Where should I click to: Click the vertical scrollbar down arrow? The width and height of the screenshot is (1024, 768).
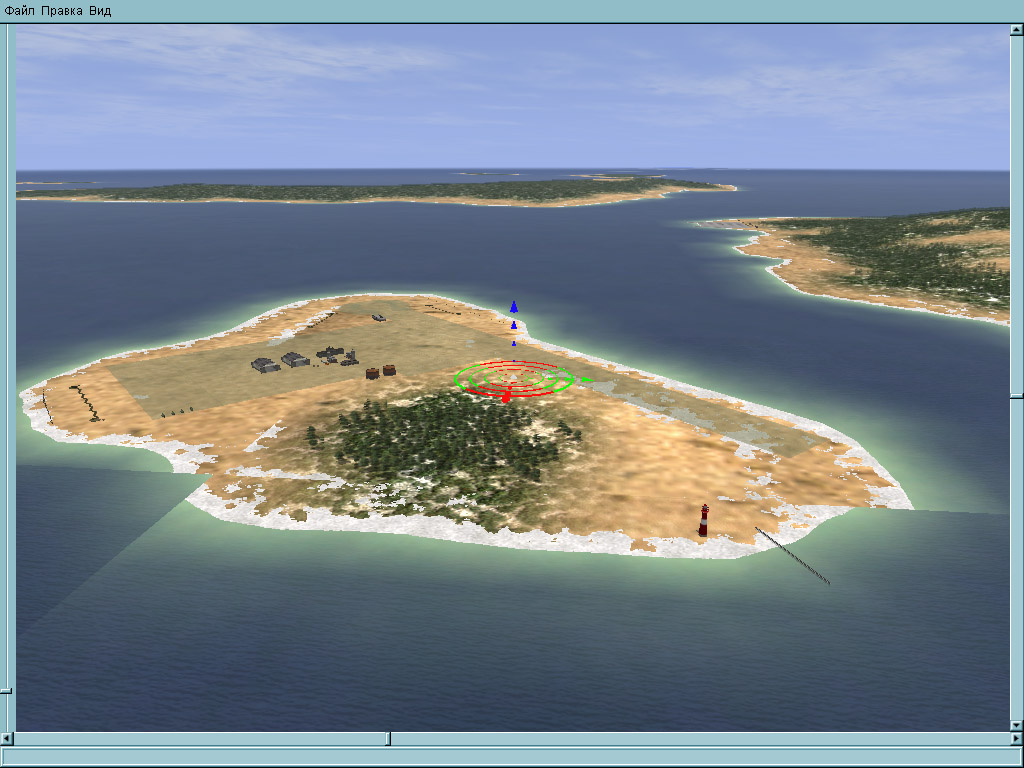pos(1017,725)
